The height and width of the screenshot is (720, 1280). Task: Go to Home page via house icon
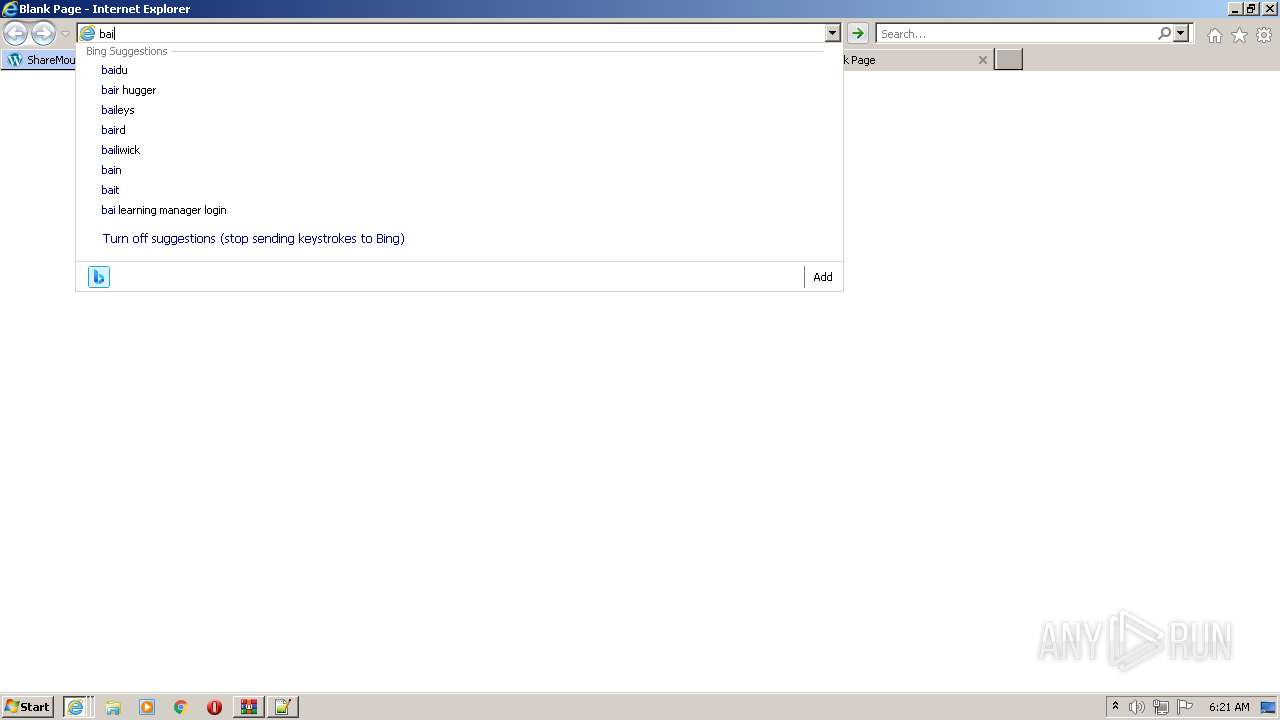click(x=1214, y=35)
